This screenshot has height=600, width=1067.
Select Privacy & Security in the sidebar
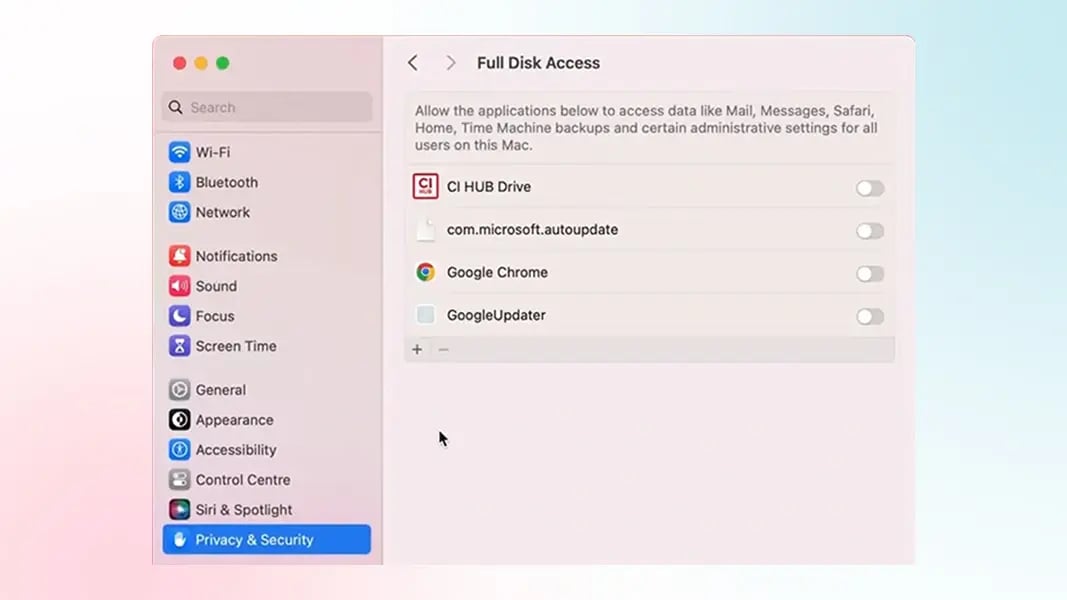pos(267,539)
